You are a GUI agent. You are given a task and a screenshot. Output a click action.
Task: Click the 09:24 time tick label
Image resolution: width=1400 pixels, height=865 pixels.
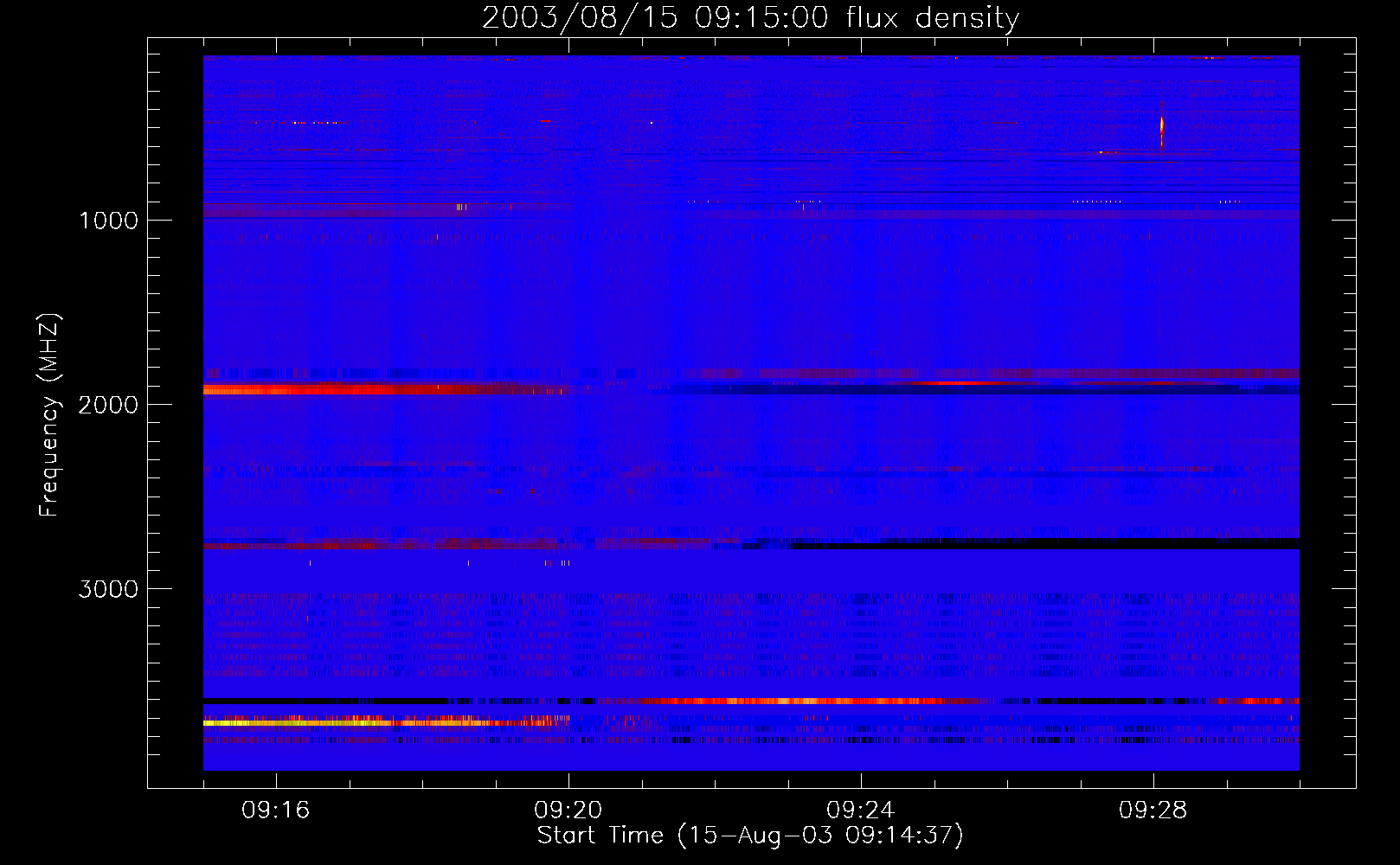861,811
